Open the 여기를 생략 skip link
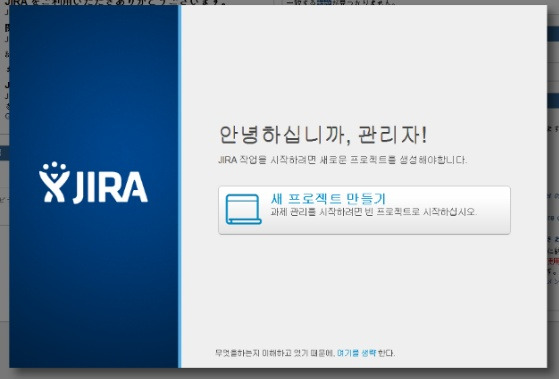 pos(356,353)
